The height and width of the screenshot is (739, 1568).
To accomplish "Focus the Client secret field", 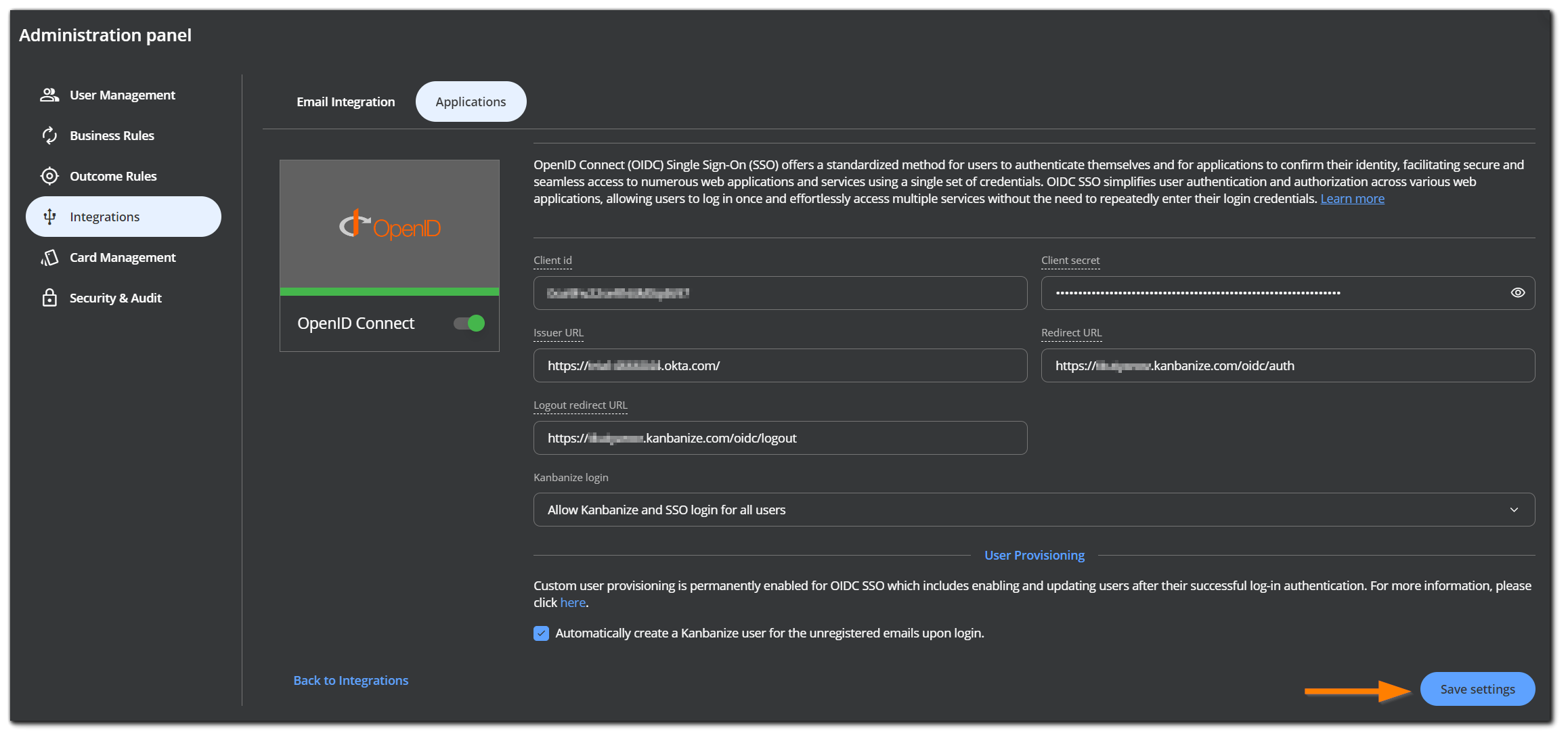I will click(1288, 293).
